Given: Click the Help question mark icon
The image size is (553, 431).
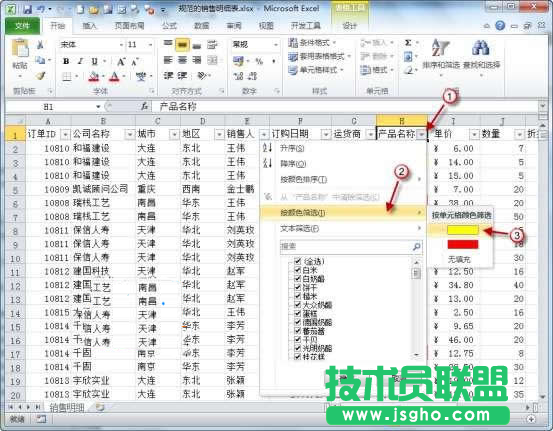Looking at the screenshot, I should 500,26.
